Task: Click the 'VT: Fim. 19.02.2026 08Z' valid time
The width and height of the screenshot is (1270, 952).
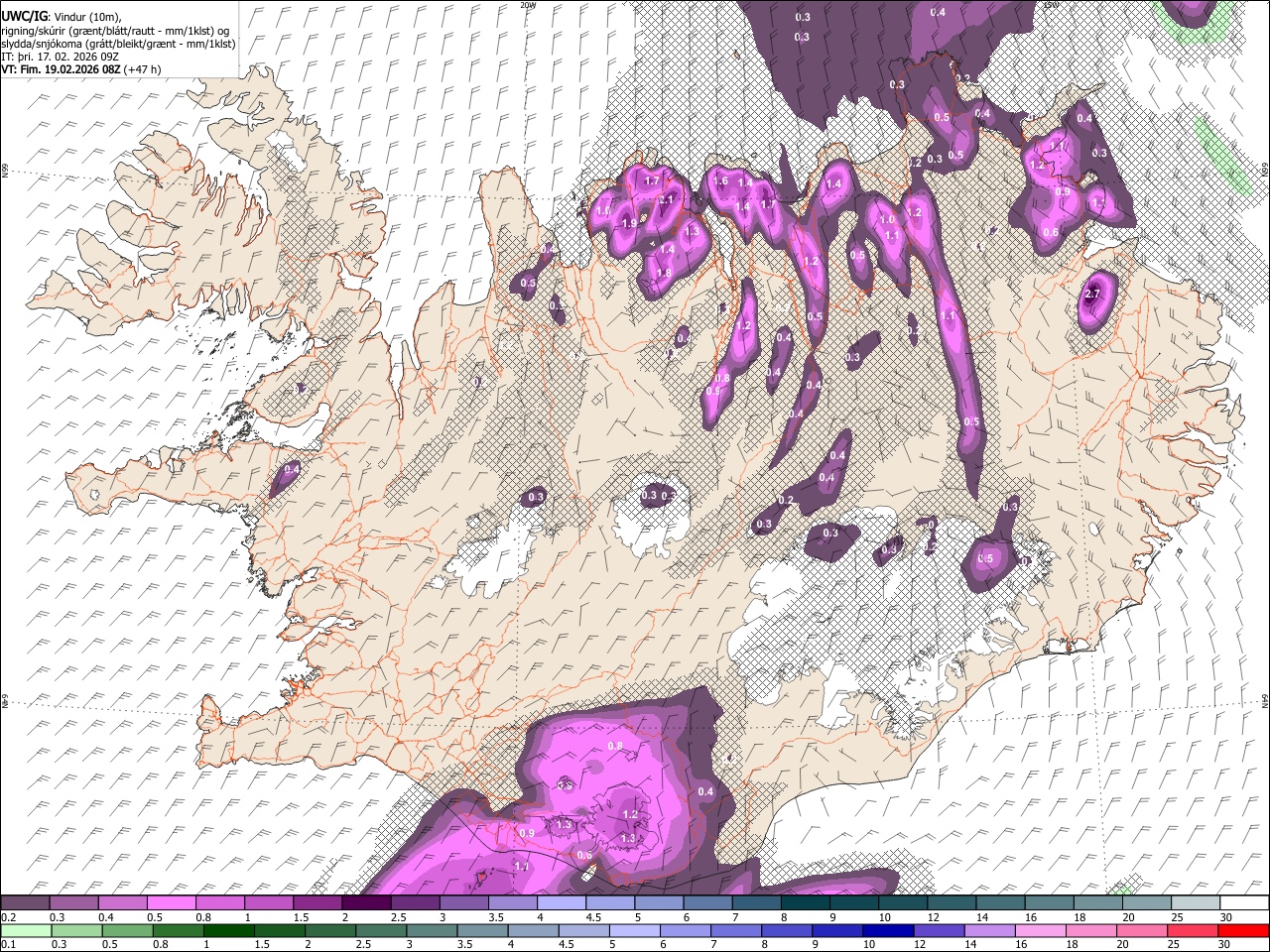Action: pos(62,69)
